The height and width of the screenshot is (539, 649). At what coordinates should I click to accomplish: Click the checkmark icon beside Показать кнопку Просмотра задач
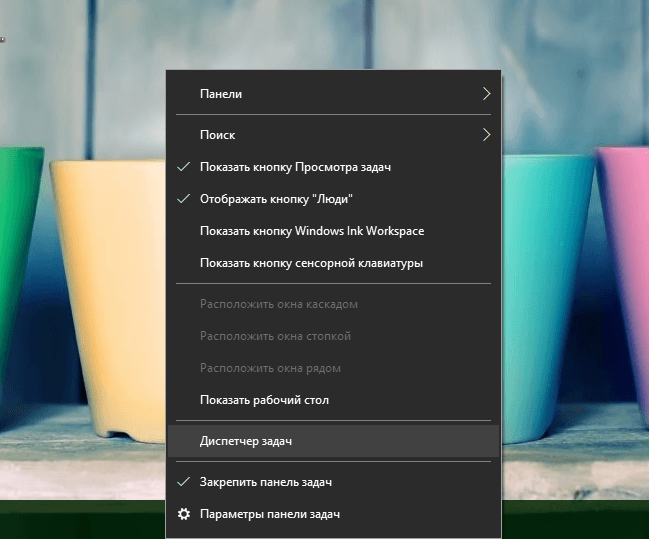click(183, 167)
